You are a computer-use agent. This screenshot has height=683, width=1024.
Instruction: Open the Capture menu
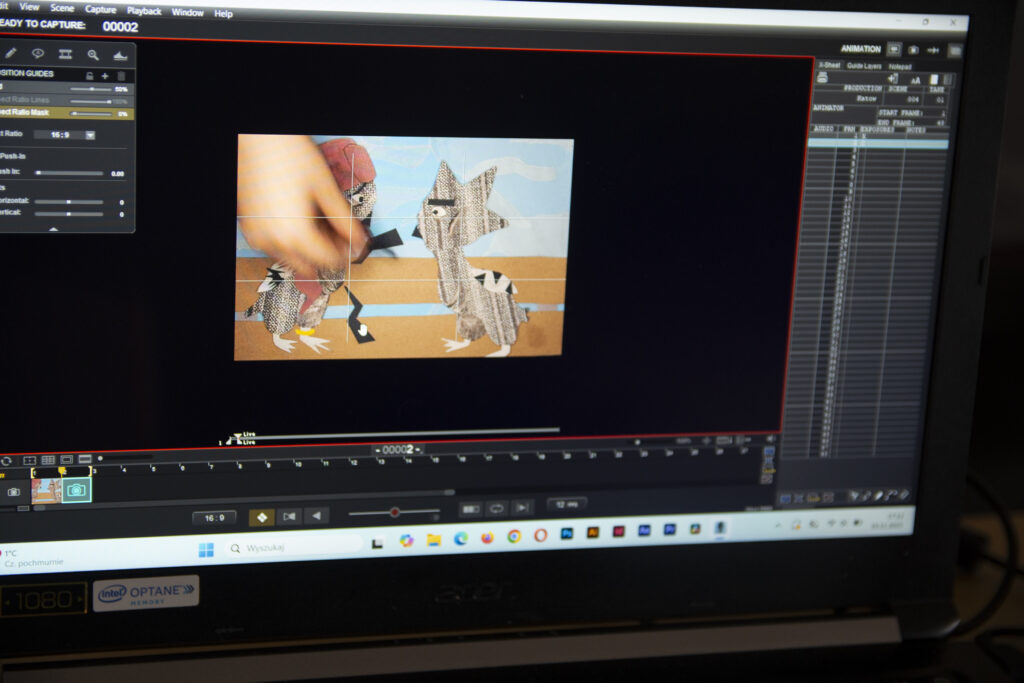click(100, 10)
